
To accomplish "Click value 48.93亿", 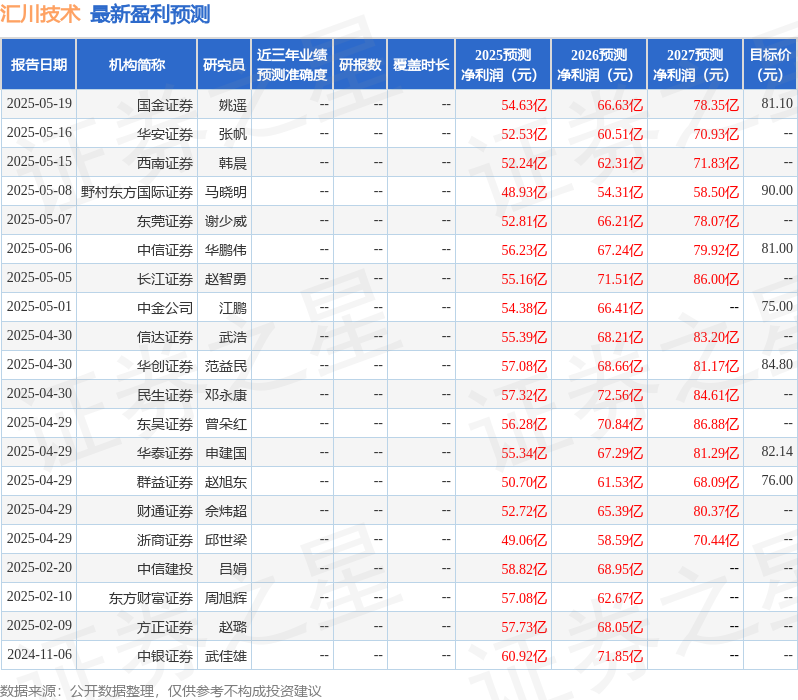I will click(524, 192).
